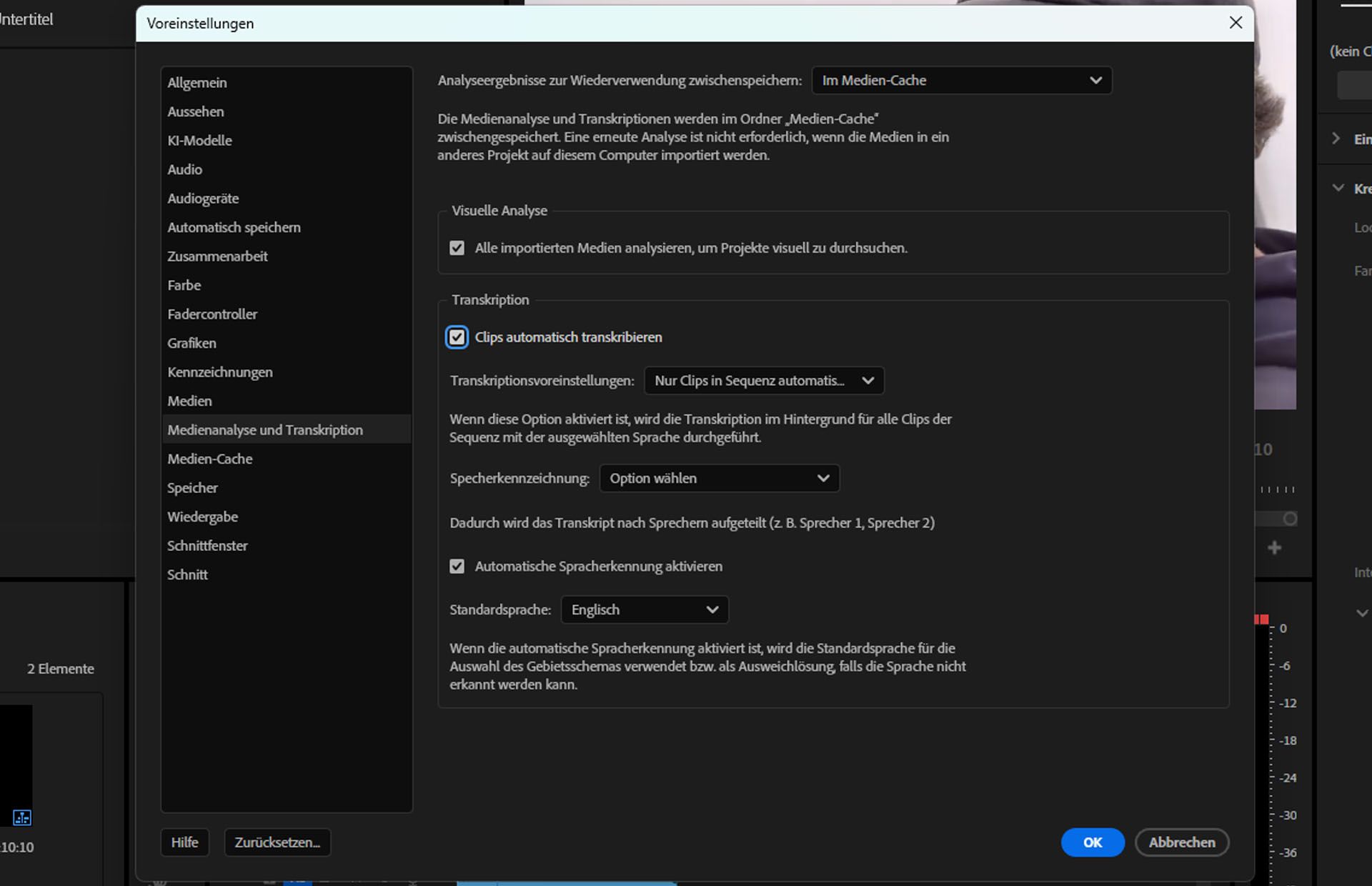Disable Automatische Spracherkennung aktivieren

pyautogui.click(x=457, y=567)
